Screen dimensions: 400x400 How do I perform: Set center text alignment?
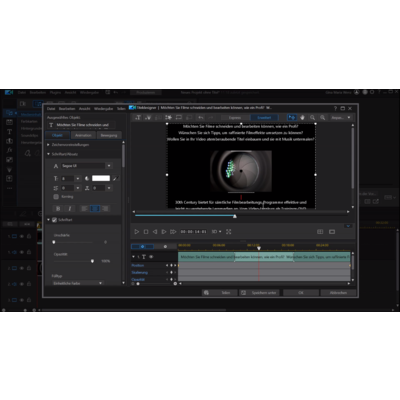click(x=95, y=209)
